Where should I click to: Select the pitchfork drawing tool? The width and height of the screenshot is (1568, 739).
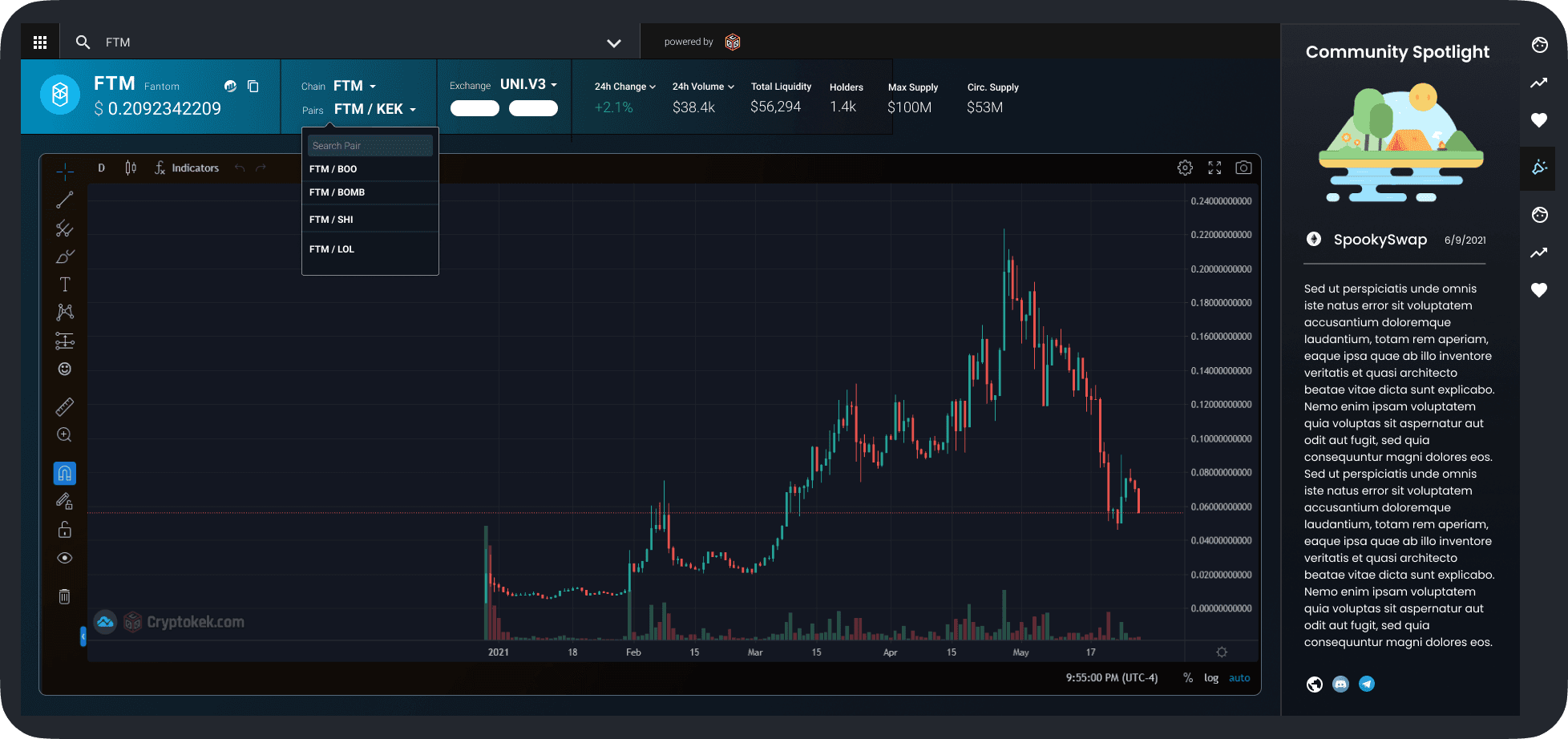[x=65, y=228]
